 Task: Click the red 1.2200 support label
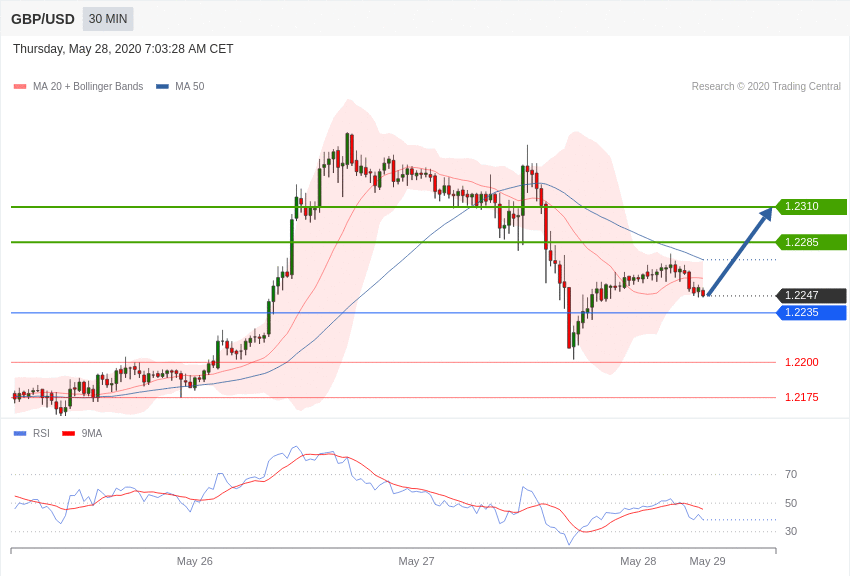[x=802, y=362]
